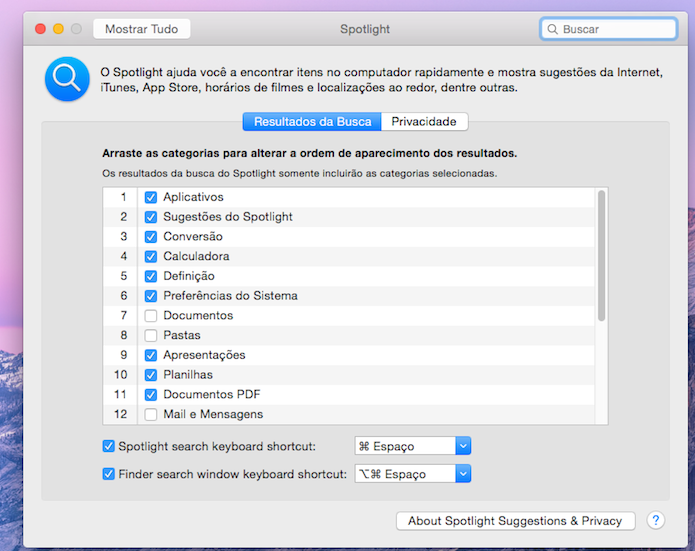
Task: Uncheck the Aplicativos category
Action: [x=151, y=197]
